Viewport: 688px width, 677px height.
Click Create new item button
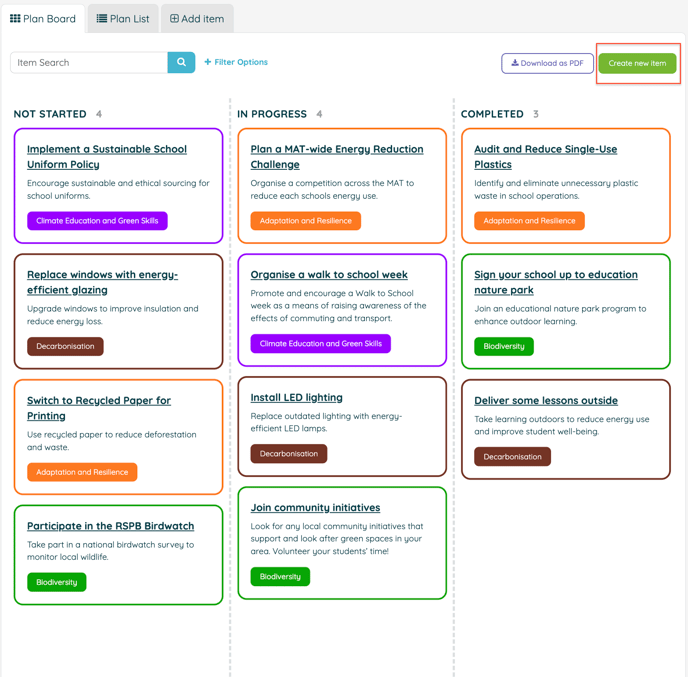[x=637, y=63]
